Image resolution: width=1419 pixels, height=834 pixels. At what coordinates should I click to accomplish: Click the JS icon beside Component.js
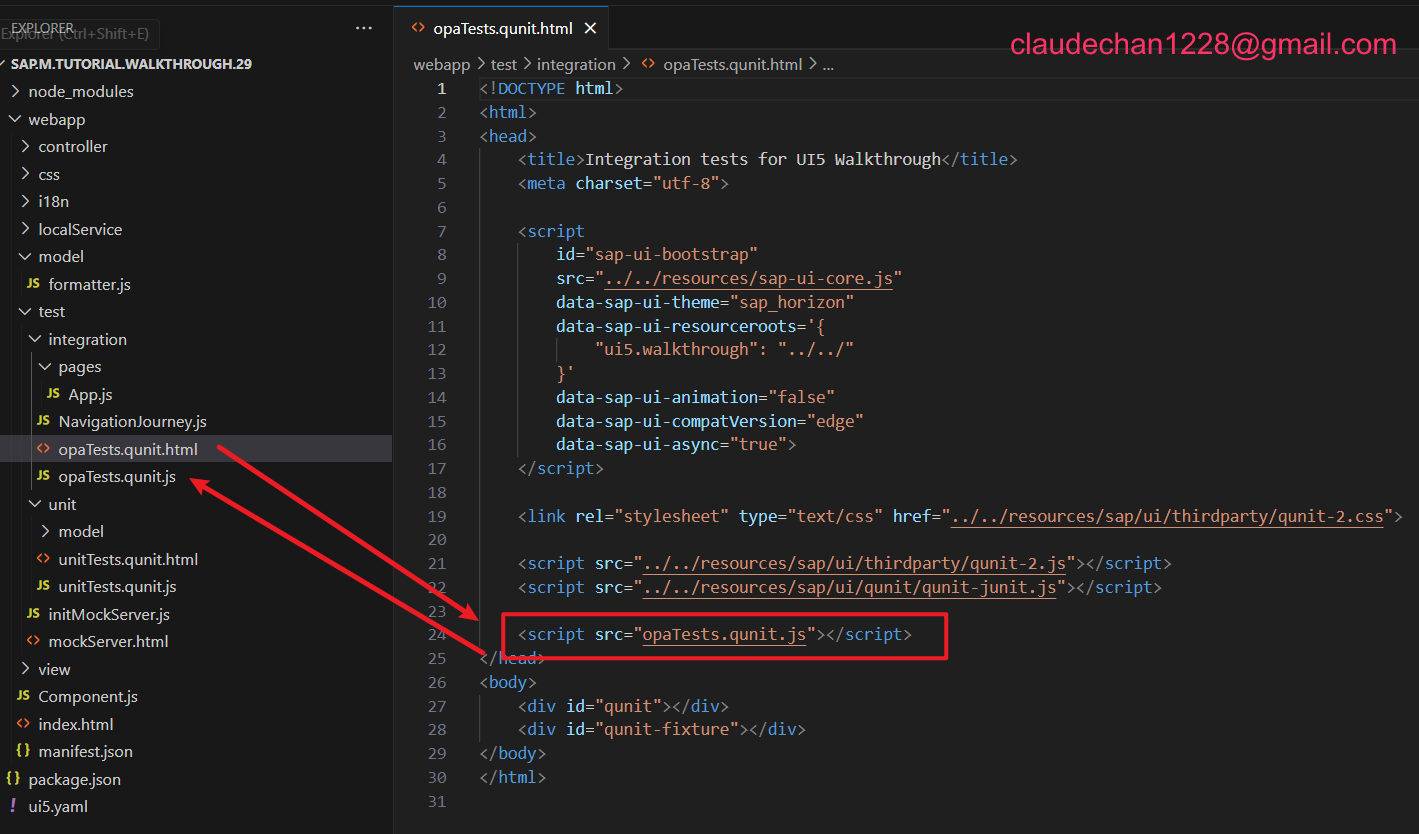point(23,696)
